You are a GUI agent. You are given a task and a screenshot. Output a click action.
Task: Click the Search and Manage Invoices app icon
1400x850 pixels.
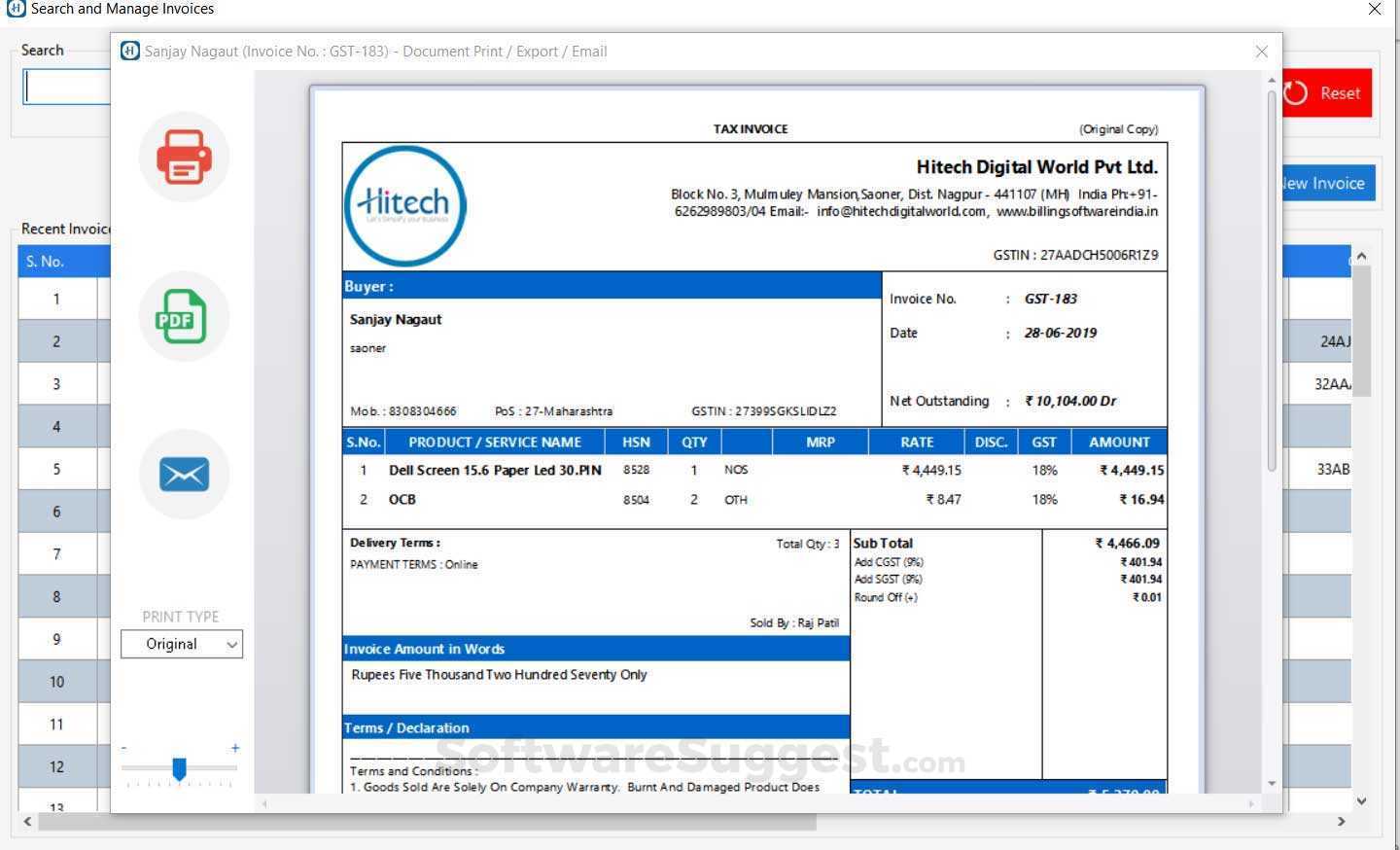pyautogui.click(x=14, y=9)
